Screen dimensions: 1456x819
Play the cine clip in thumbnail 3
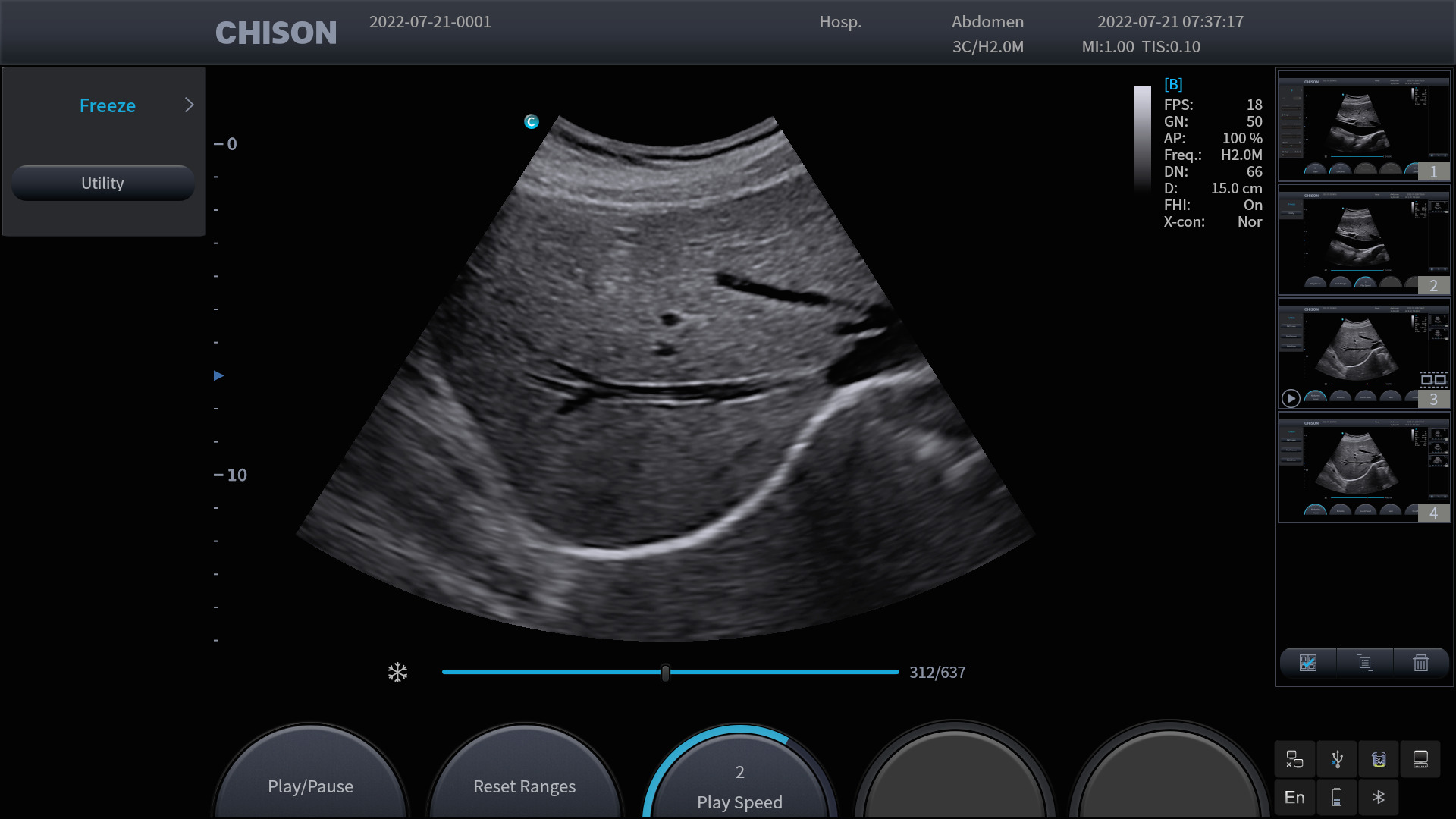coord(1291,398)
